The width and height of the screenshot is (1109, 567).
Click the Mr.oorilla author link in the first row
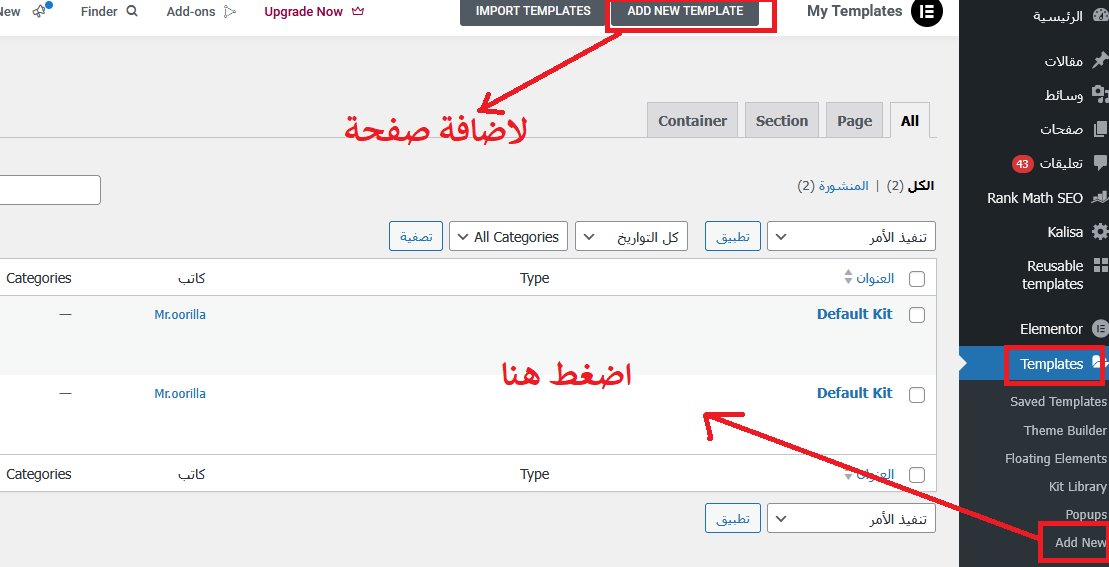click(x=180, y=315)
